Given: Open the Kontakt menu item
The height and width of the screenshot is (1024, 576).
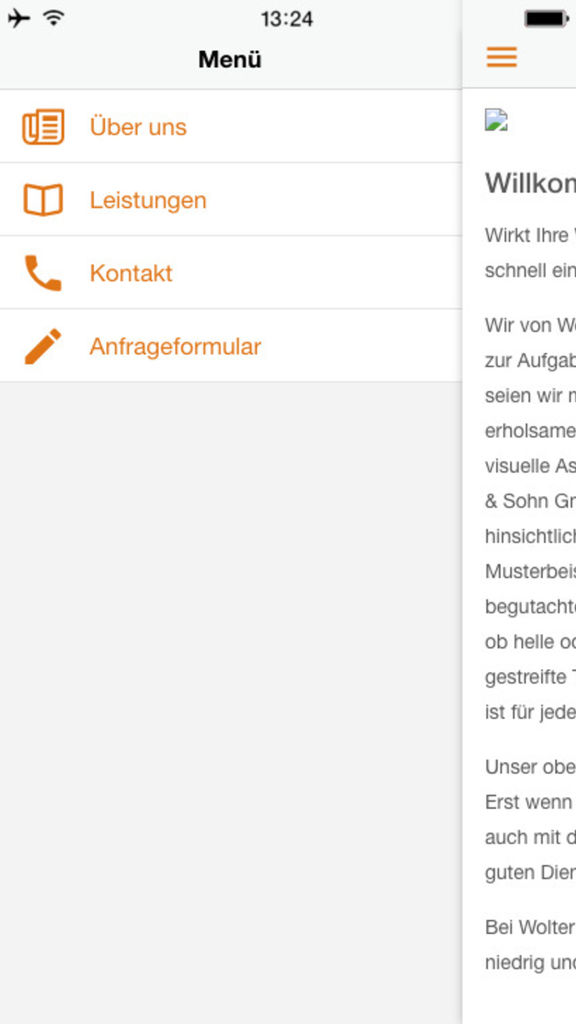Looking at the screenshot, I should pyautogui.click(x=231, y=273).
